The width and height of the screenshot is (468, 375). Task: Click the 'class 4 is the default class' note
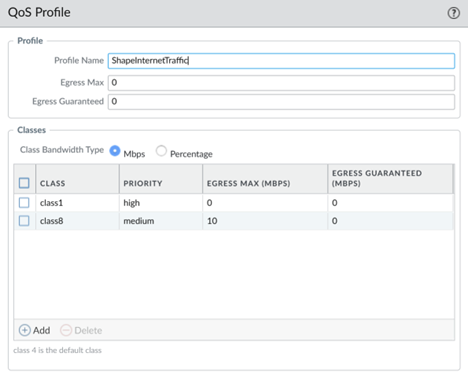57,350
